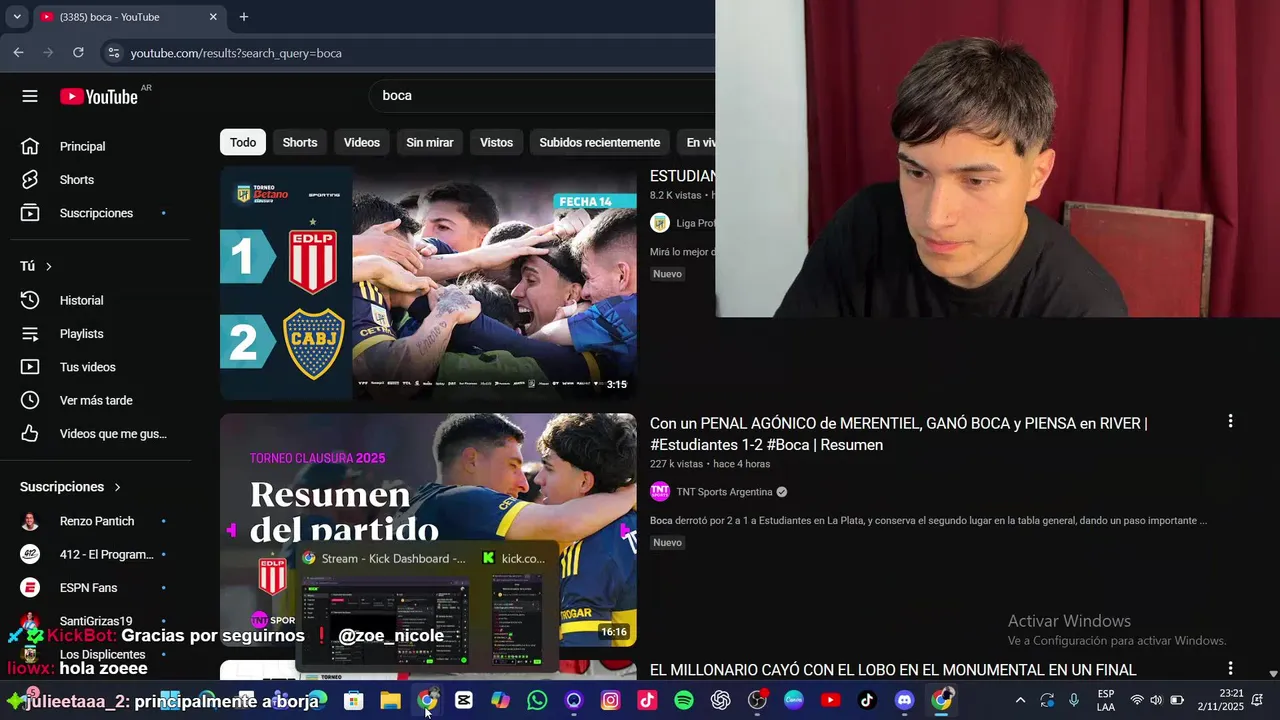The width and height of the screenshot is (1280, 720).
Task: Open clock showing 23:21 2/11/2025
Action: 1219,701
